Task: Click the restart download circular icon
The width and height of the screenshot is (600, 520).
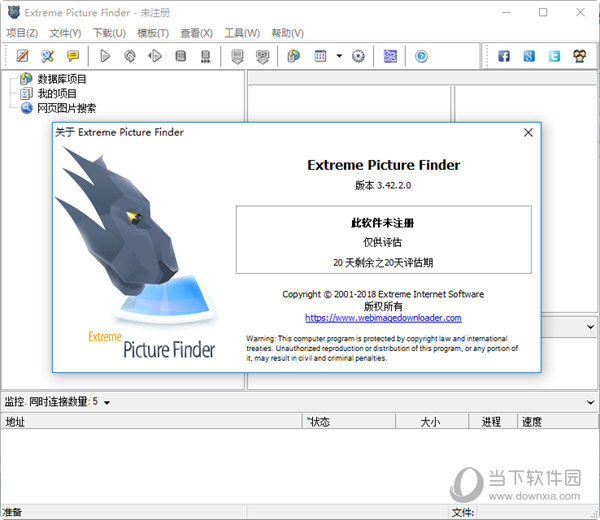Action: pos(130,56)
